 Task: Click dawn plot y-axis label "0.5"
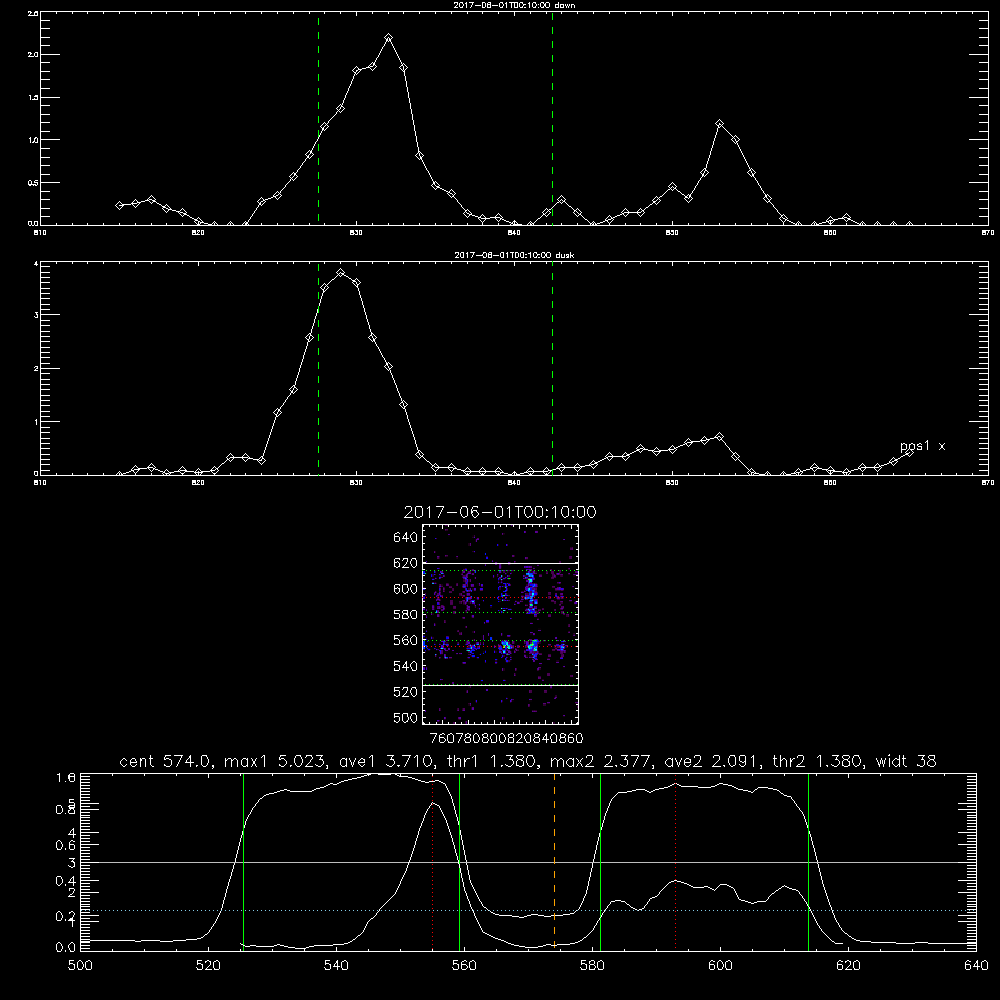tap(34, 182)
